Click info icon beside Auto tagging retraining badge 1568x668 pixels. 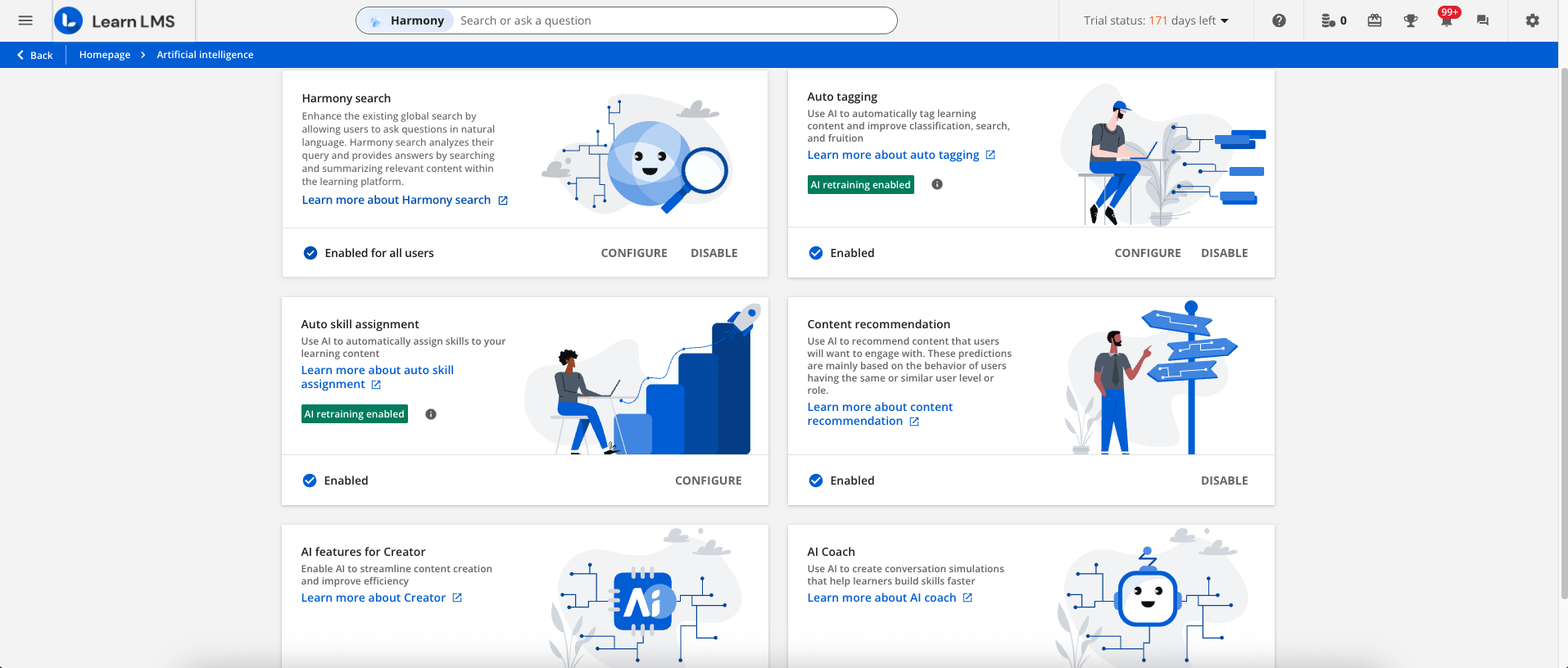tap(937, 184)
